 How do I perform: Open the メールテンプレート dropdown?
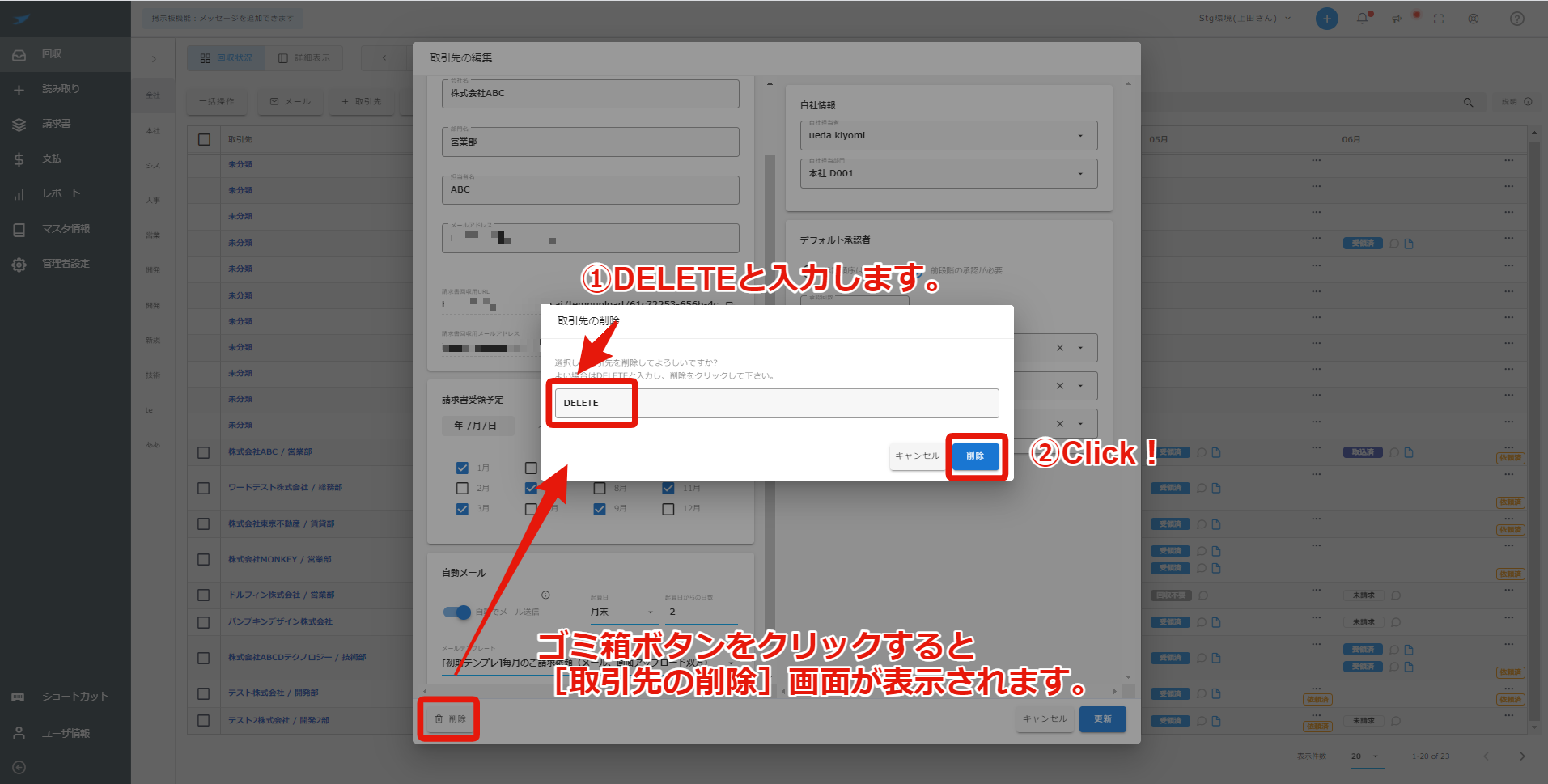tap(590, 663)
